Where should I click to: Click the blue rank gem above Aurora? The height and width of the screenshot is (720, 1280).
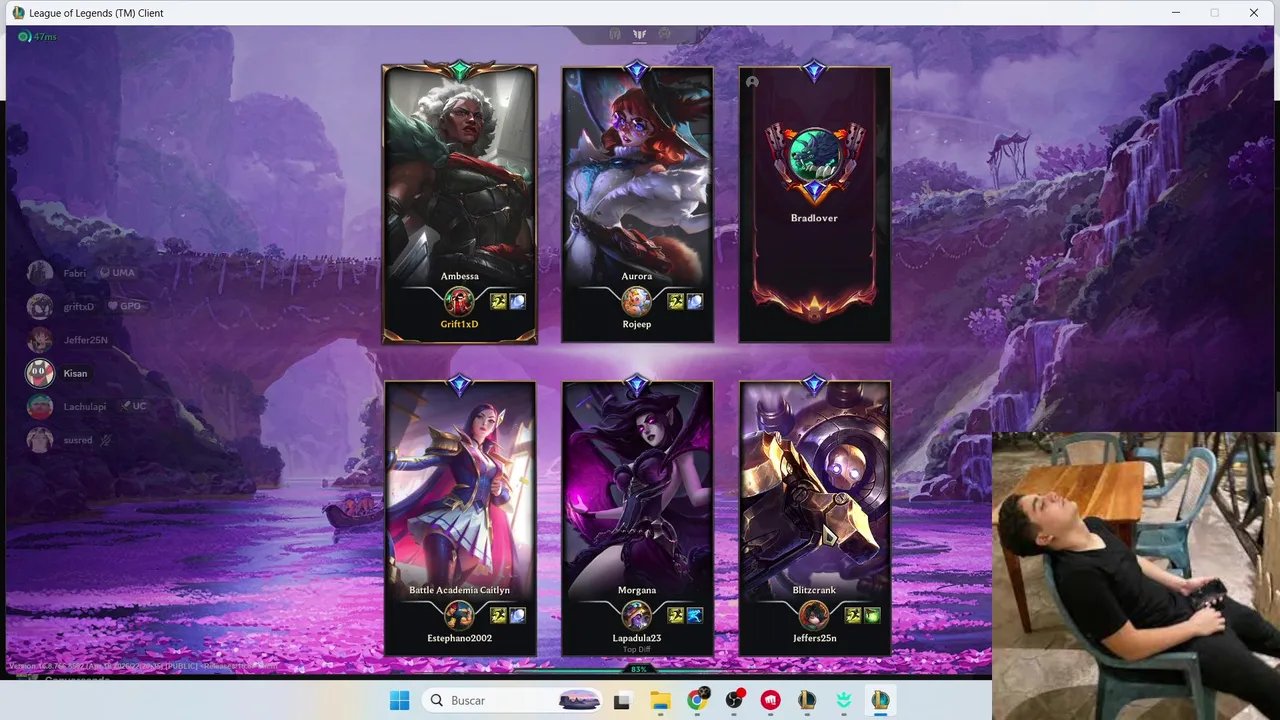click(x=637, y=70)
